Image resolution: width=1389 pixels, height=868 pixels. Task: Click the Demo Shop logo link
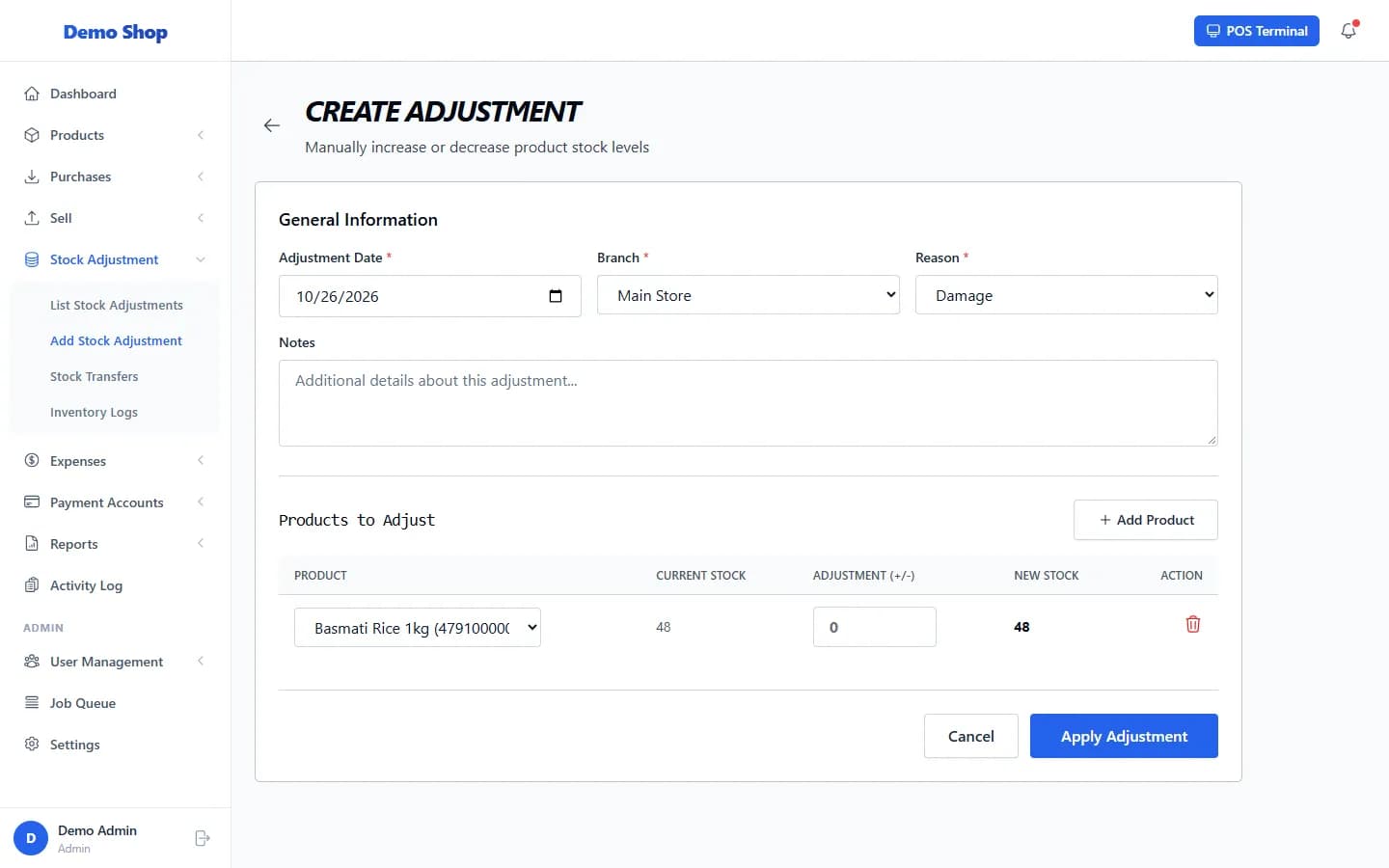point(116,32)
